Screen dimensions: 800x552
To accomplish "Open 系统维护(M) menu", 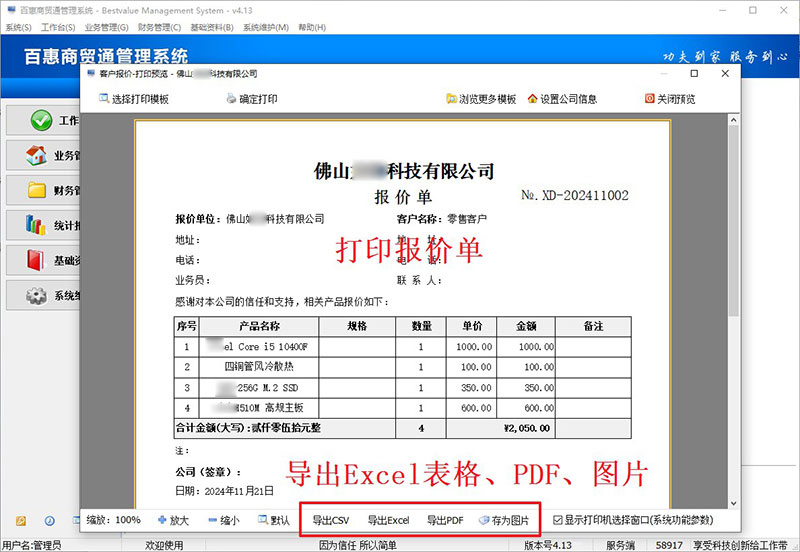I will [266, 28].
